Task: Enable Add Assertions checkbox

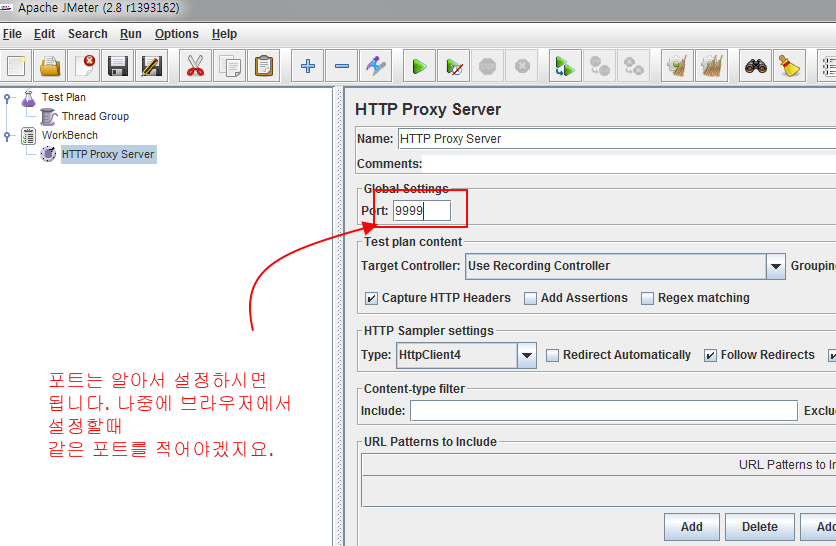Action: pos(530,299)
